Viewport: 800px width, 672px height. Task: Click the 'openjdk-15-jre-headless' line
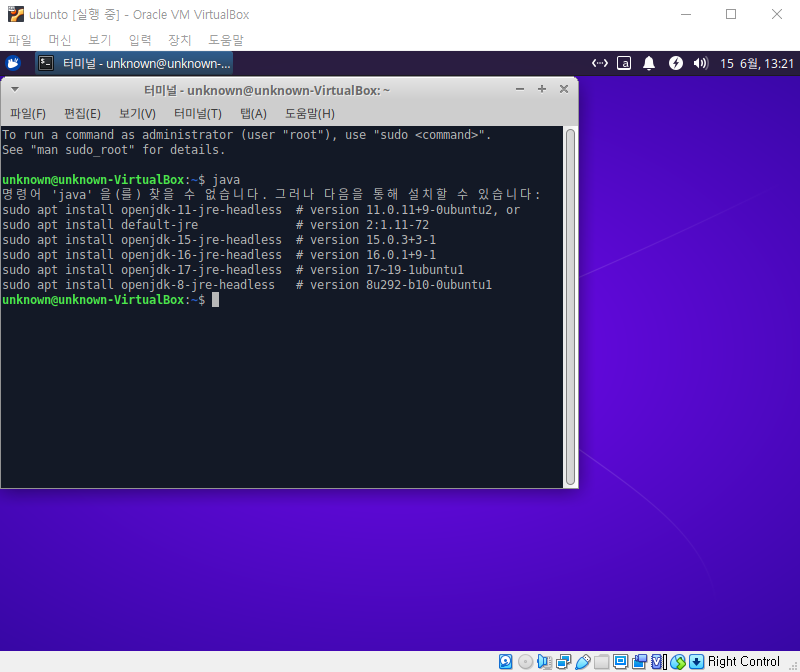219,239
